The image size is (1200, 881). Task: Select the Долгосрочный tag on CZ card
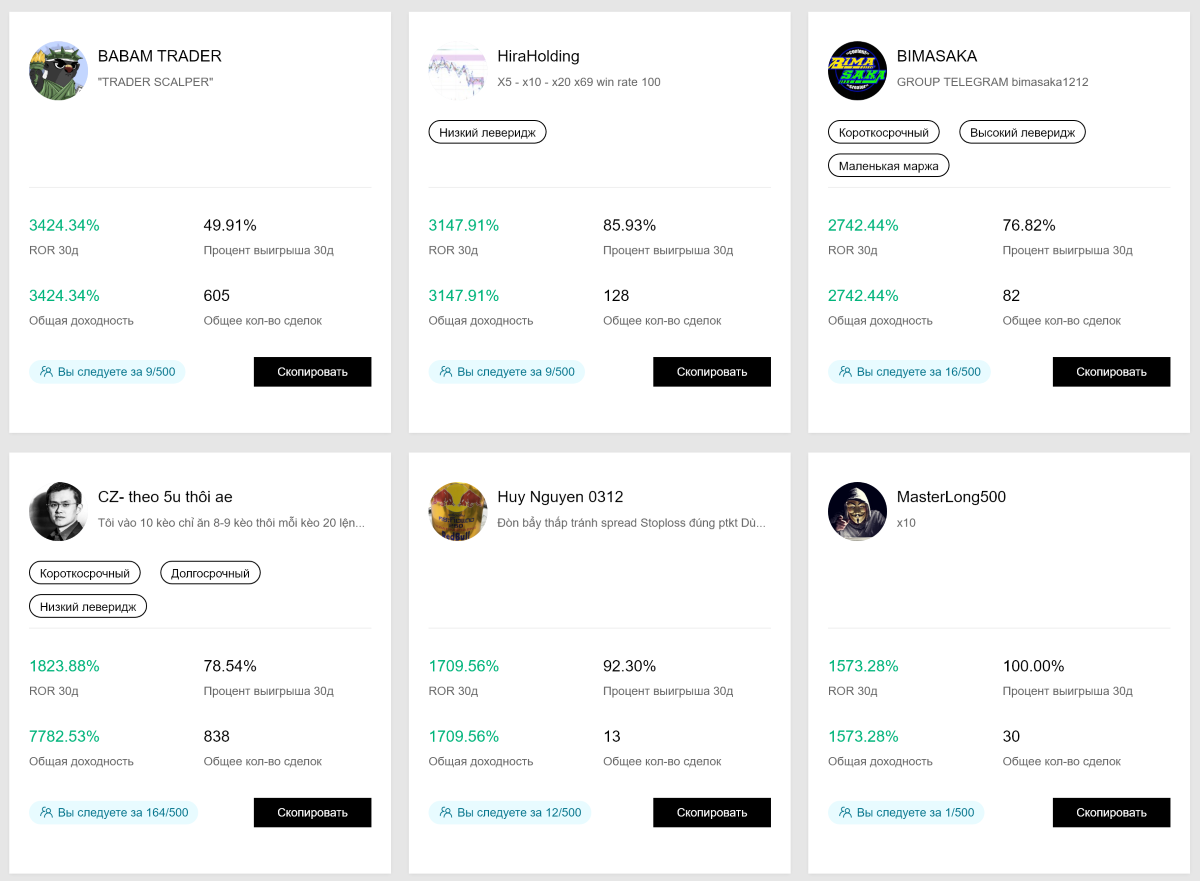coord(211,573)
